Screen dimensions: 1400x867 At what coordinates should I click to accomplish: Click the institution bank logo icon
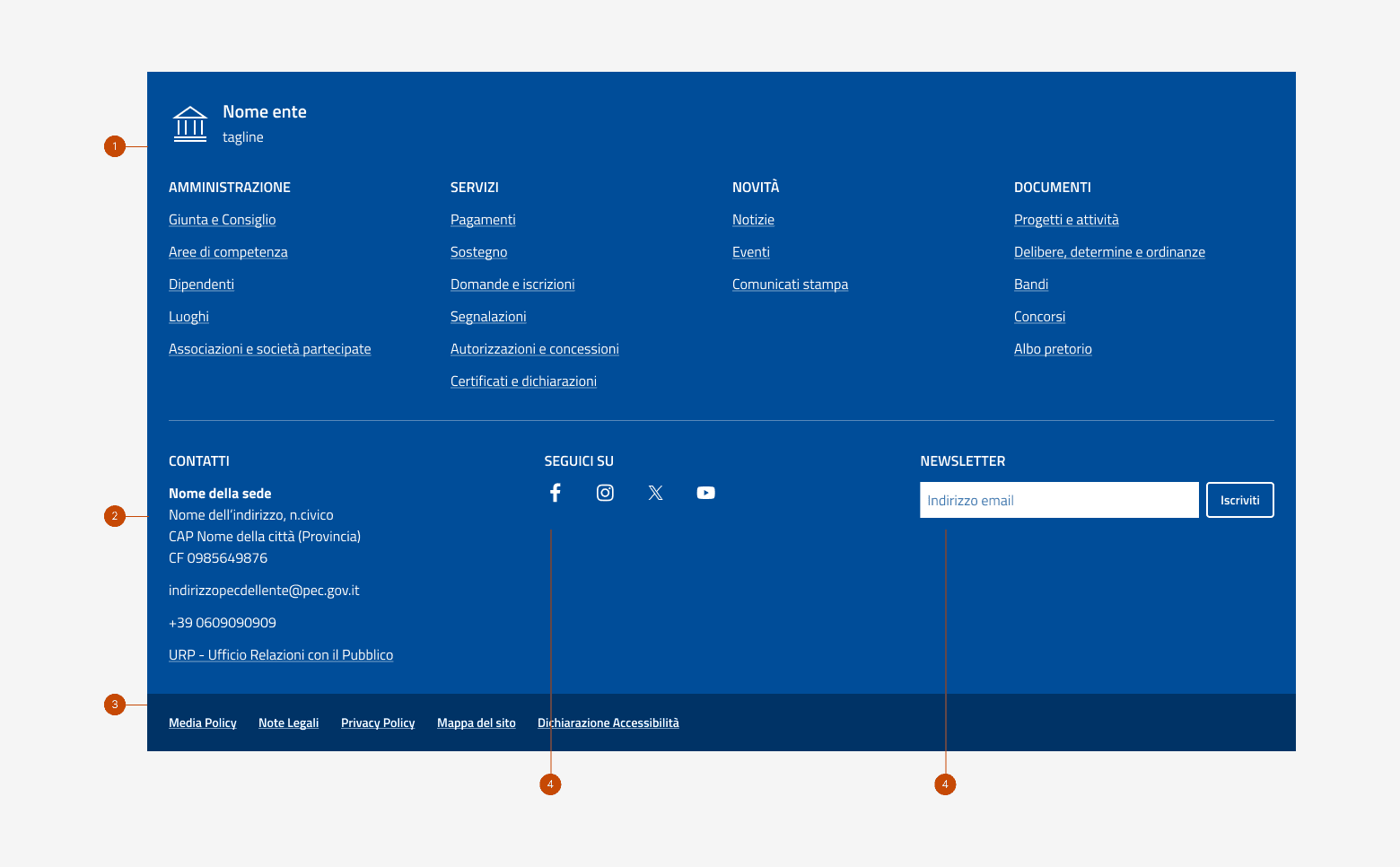(189, 124)
